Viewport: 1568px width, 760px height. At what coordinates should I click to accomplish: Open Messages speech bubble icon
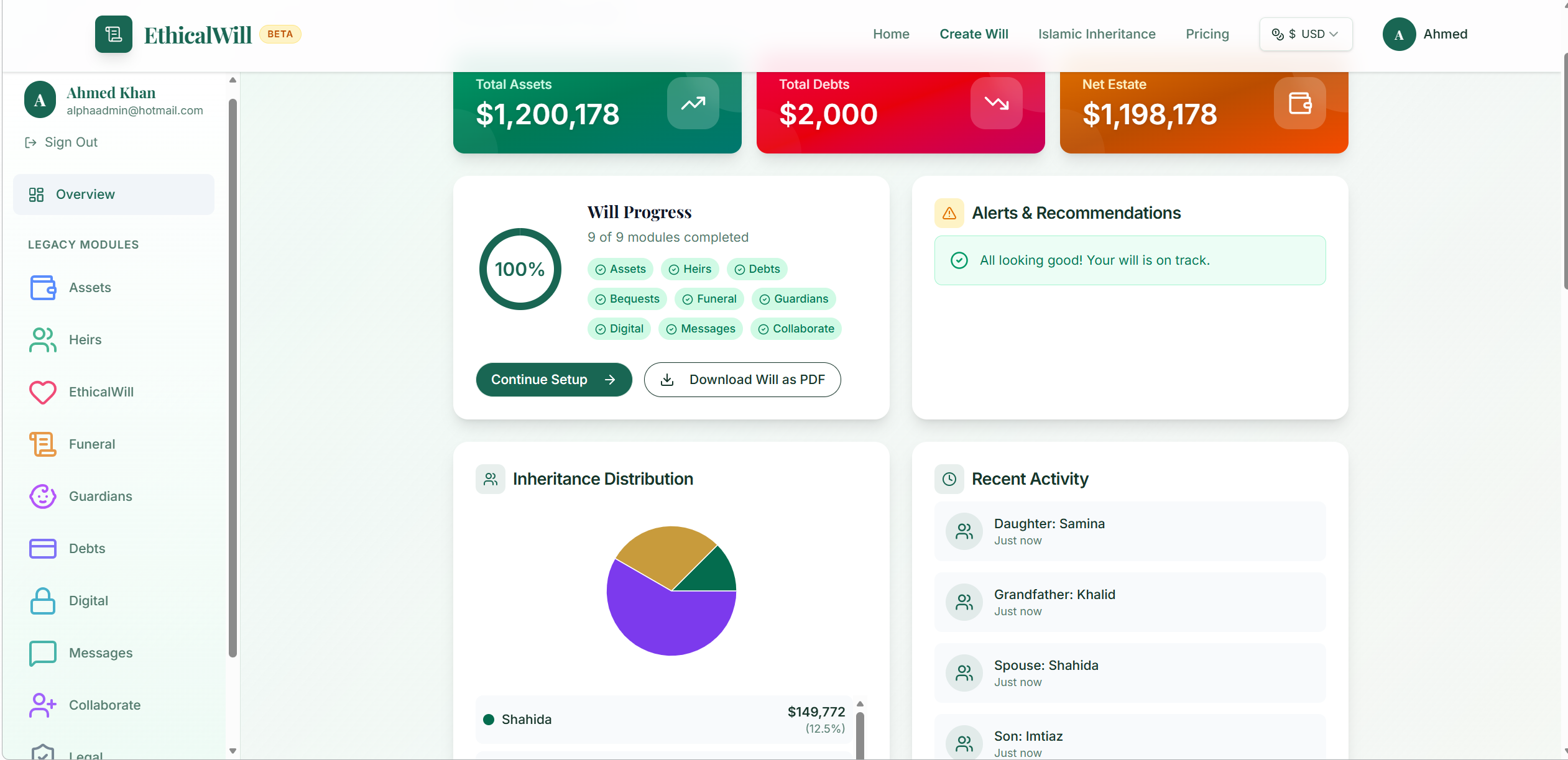point(43,653)
